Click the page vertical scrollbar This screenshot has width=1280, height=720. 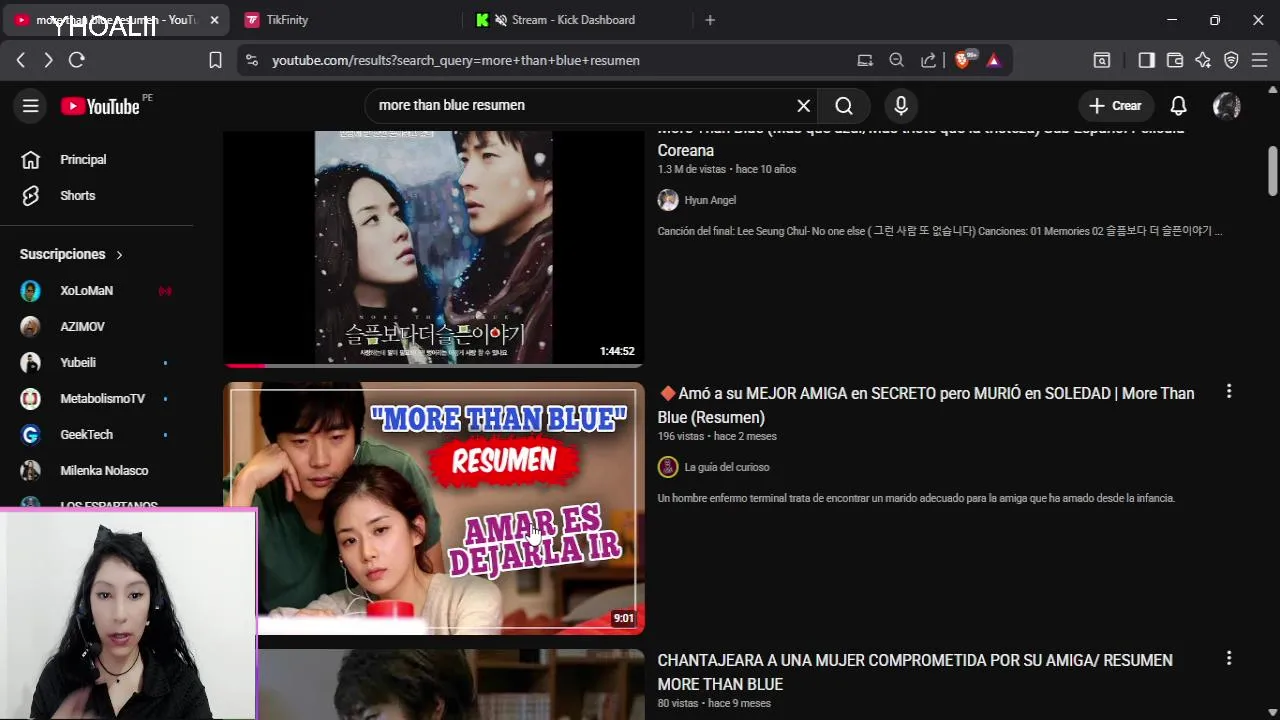(x=1272, y=171)
